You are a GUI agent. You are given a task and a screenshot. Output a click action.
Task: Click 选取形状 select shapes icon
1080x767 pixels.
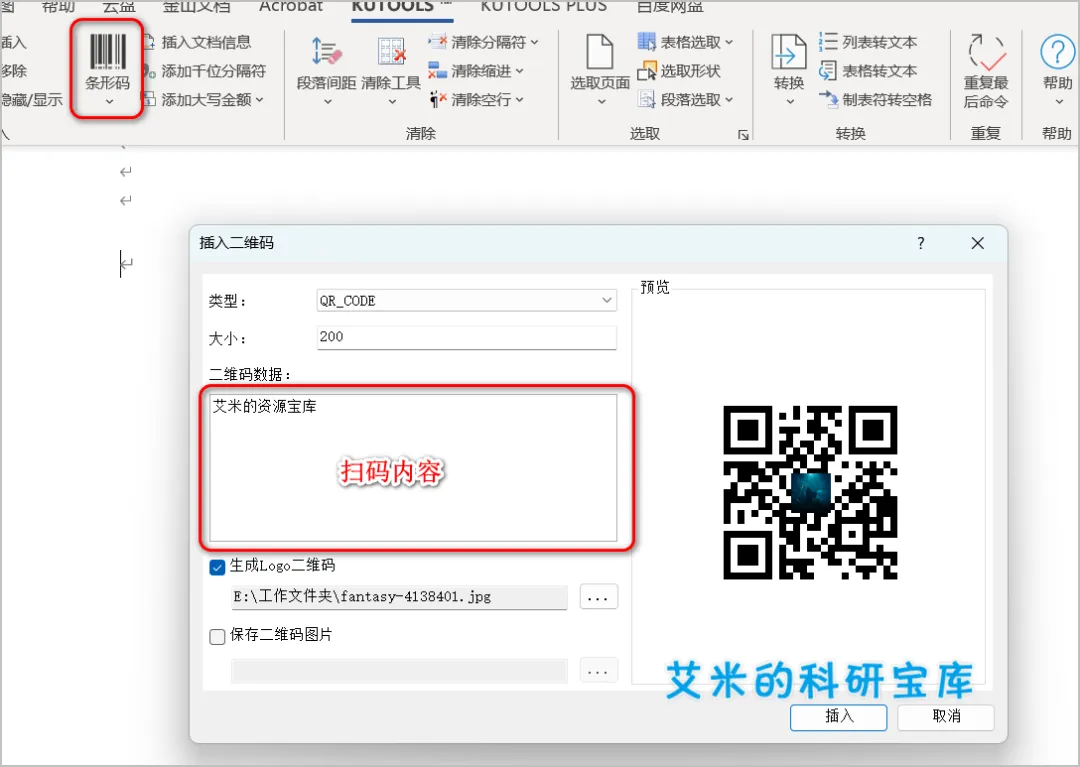(x=646, y=71)
